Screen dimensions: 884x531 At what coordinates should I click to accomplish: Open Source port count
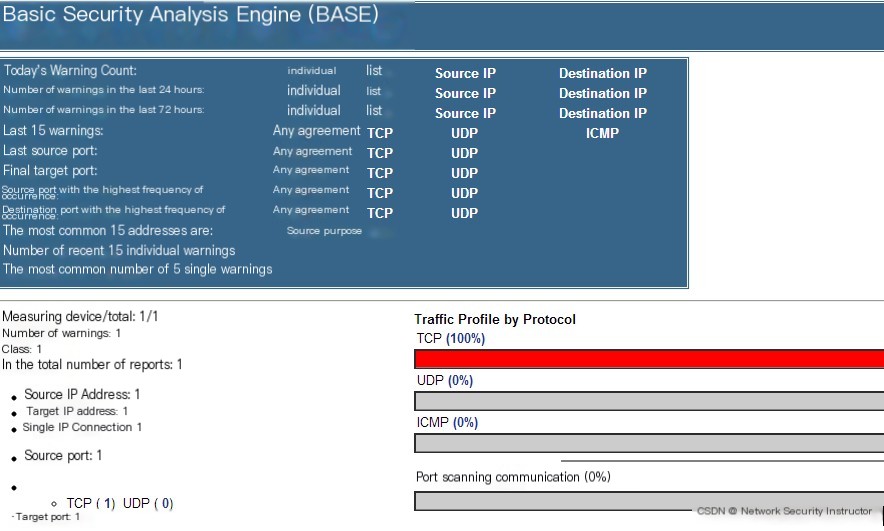tap(63, 455)
